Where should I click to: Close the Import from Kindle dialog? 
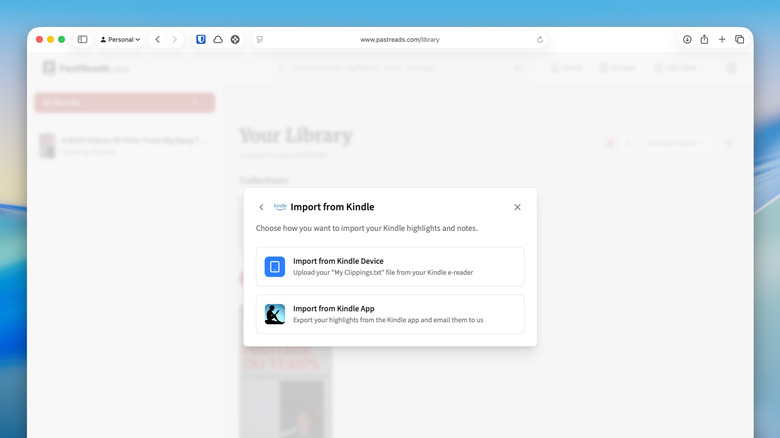click(517, 207)
